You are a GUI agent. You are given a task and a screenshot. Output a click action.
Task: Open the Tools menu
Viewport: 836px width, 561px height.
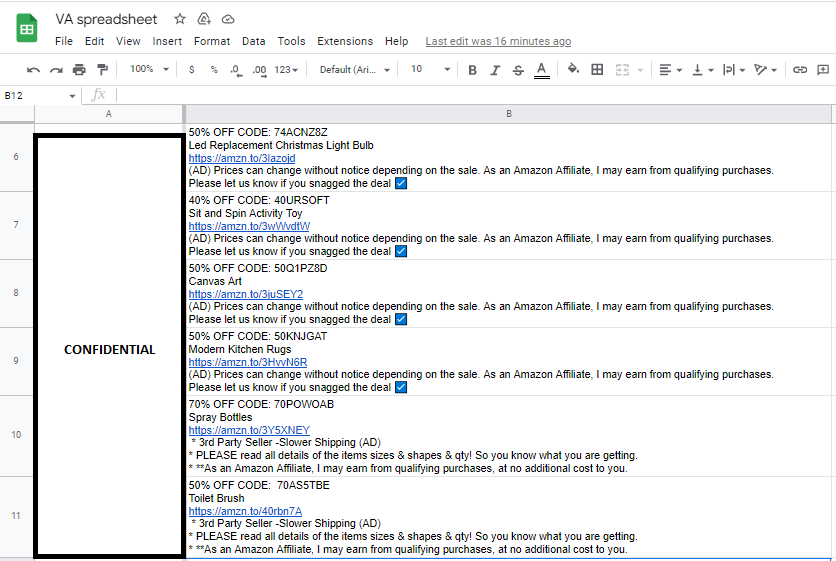point(291,41)
